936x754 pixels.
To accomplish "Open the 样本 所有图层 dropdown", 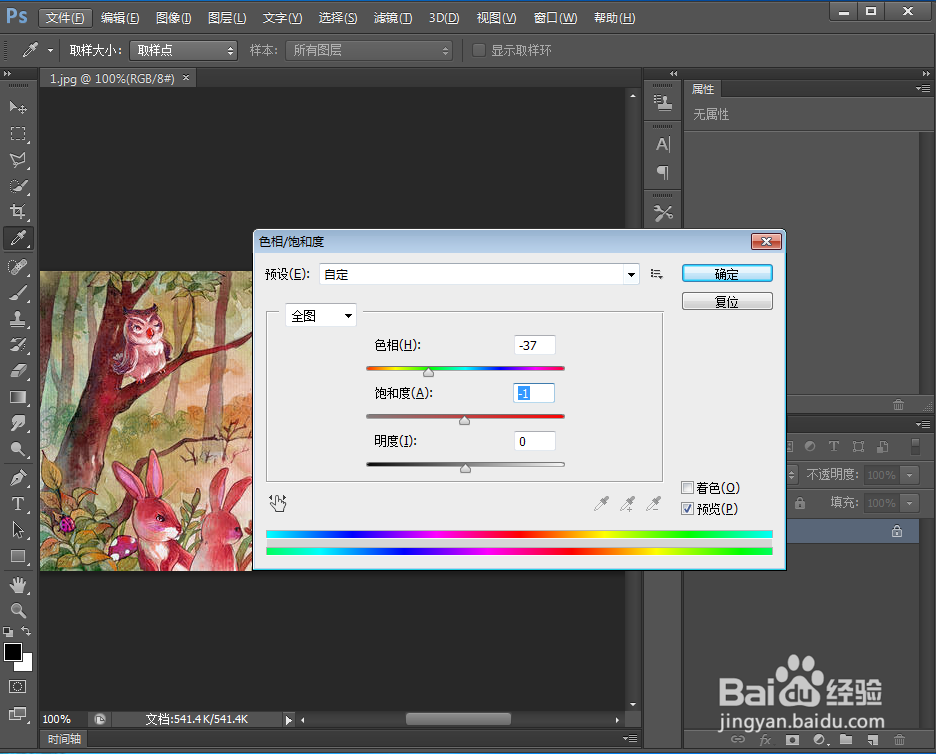I will point(369,50).
